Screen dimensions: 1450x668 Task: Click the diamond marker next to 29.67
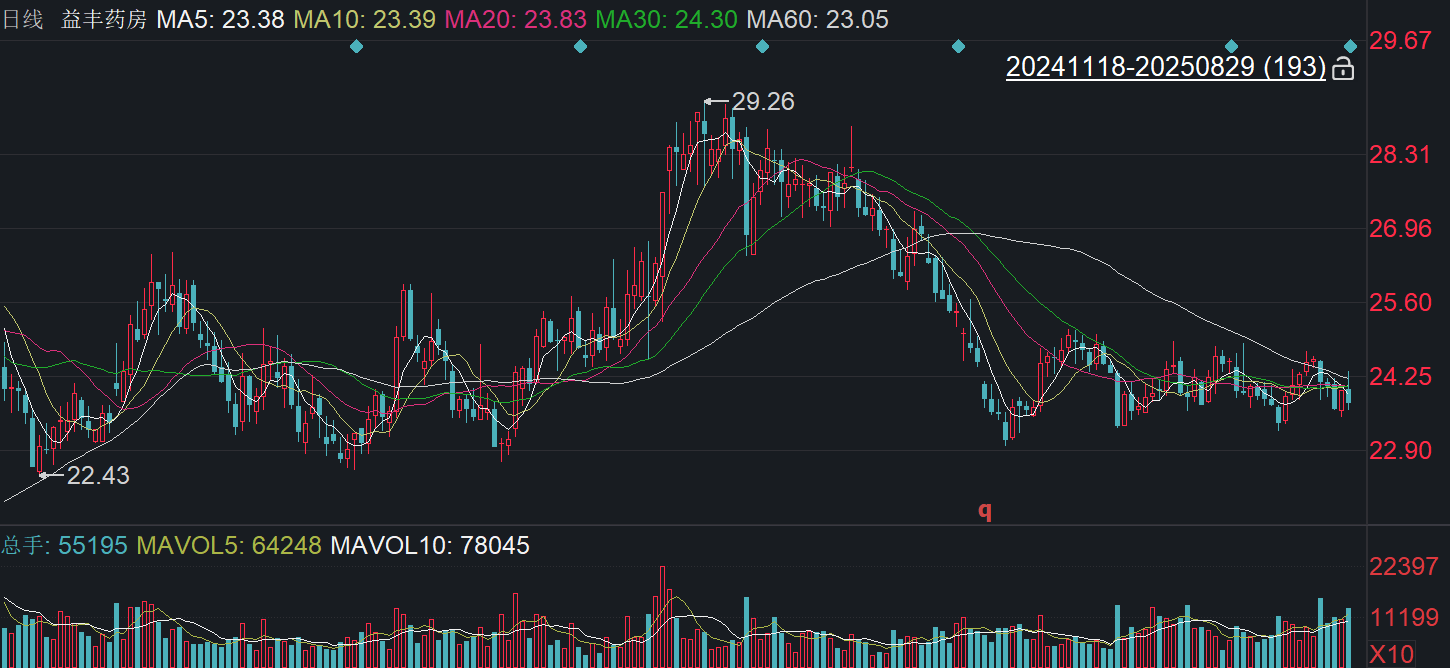tap(1350, 46)
